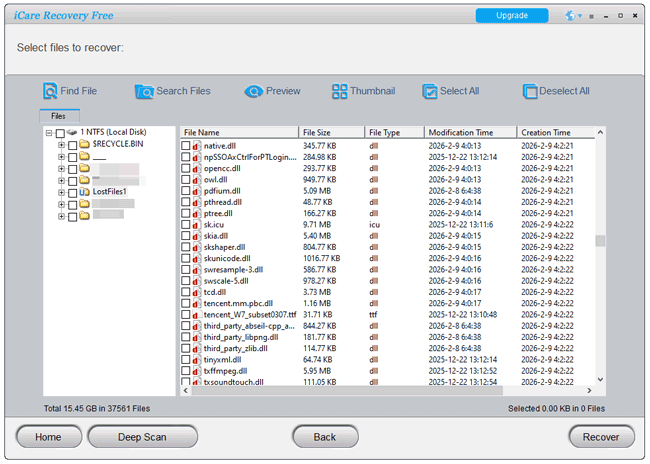Check the LostFiles1 folder checkbox

pyautogui.click(x=73, y=193)
